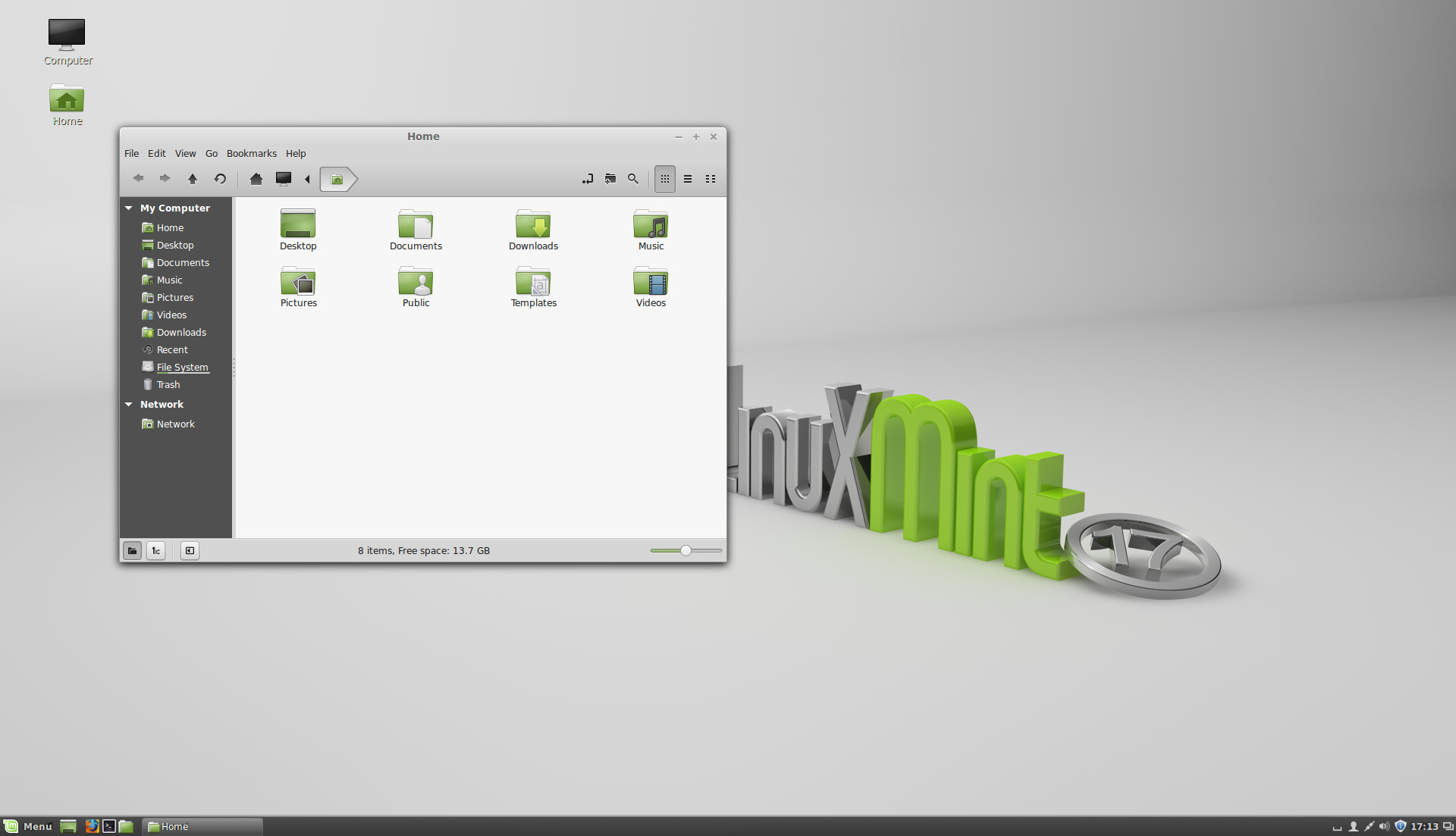Jump to the Home folder via toolbar house icon

[x=256, y=179]
